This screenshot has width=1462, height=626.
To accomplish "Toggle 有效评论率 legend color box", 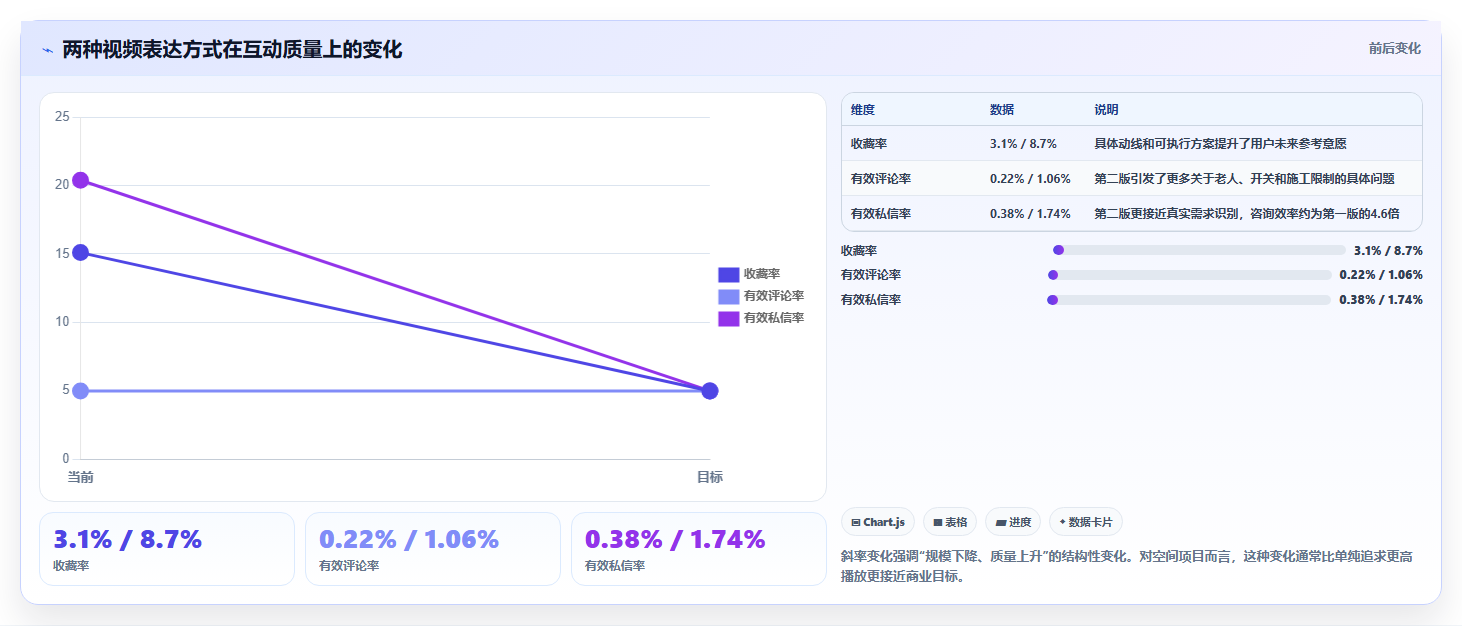I will tap(728, 296).
